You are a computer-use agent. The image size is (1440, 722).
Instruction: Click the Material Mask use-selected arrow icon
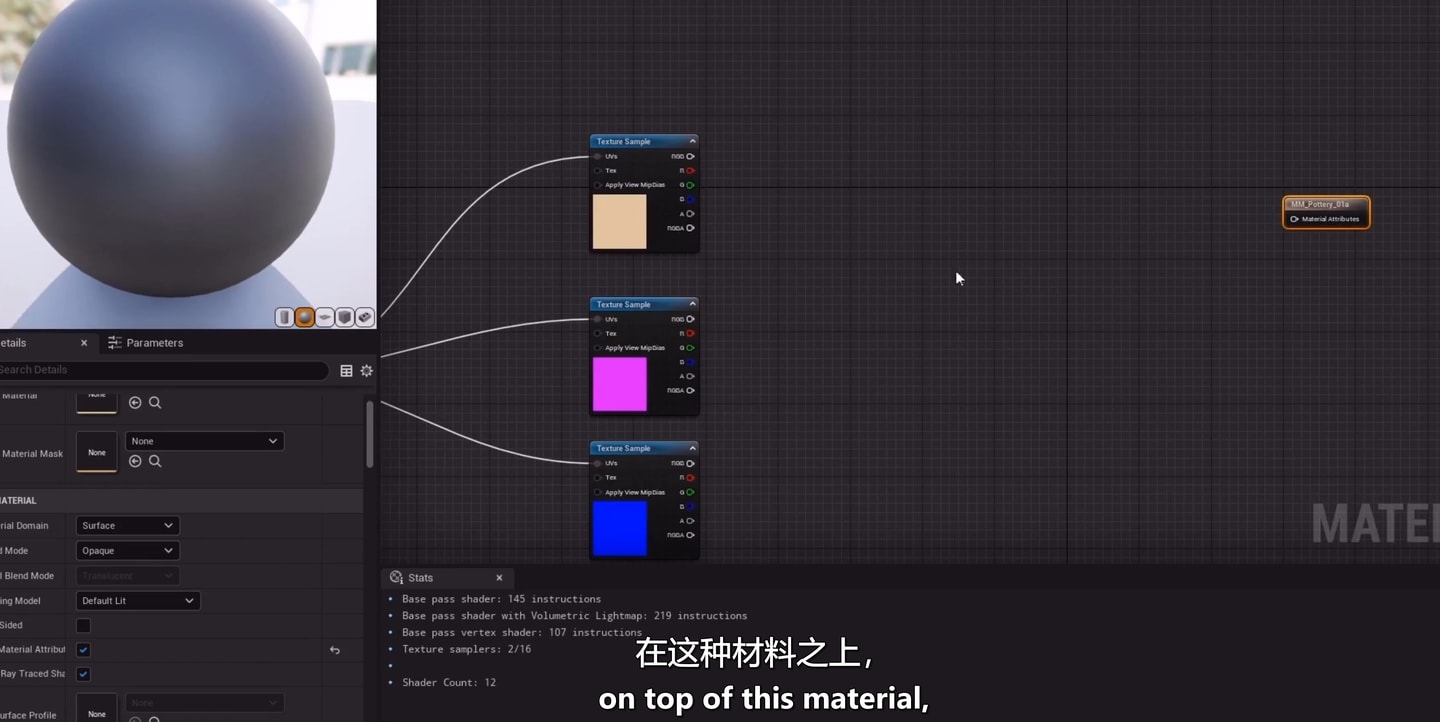click(x=135, y=461)
